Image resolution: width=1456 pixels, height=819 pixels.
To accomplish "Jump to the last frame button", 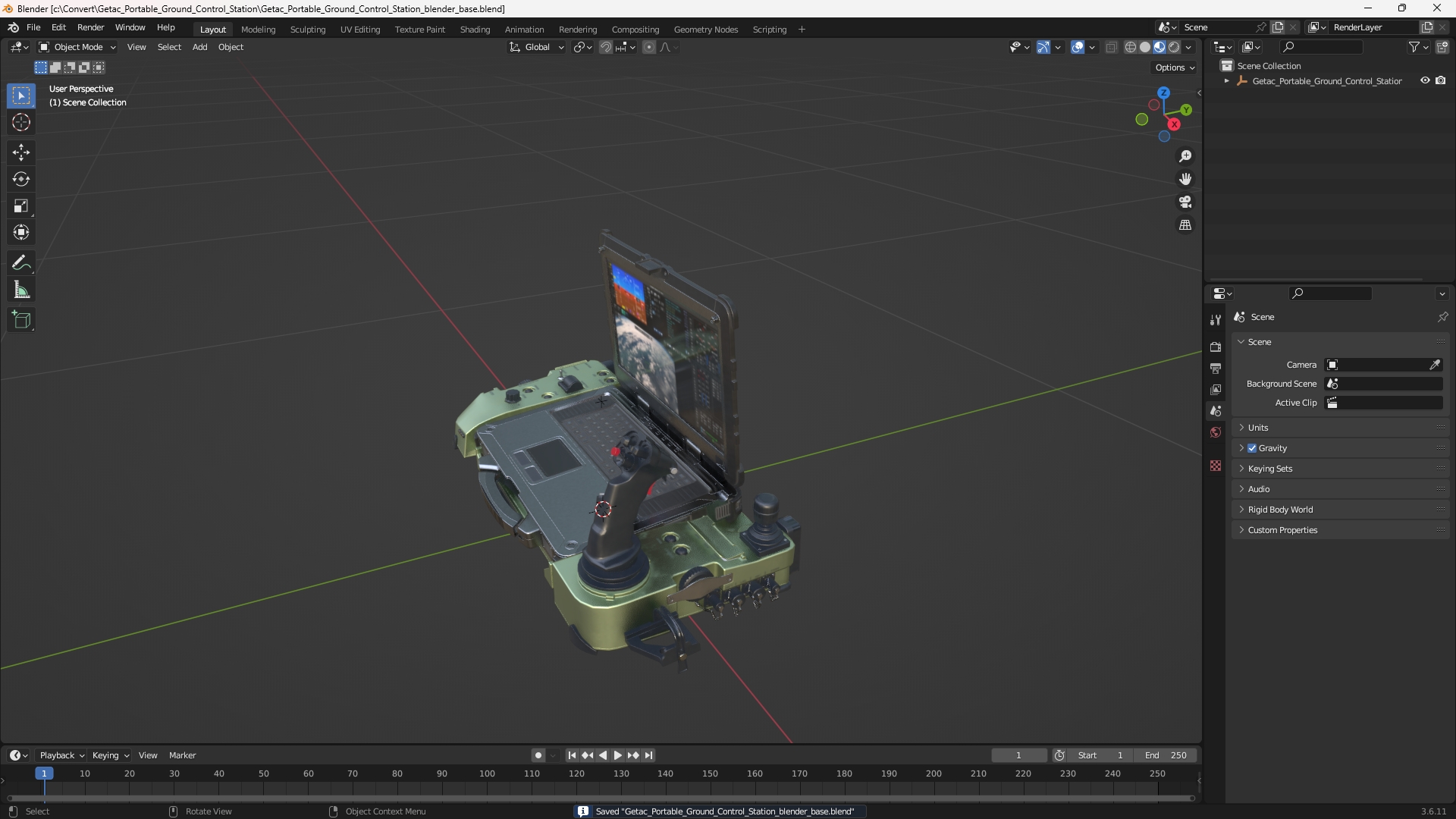I will pyautogui.click(x=648, y=755).
